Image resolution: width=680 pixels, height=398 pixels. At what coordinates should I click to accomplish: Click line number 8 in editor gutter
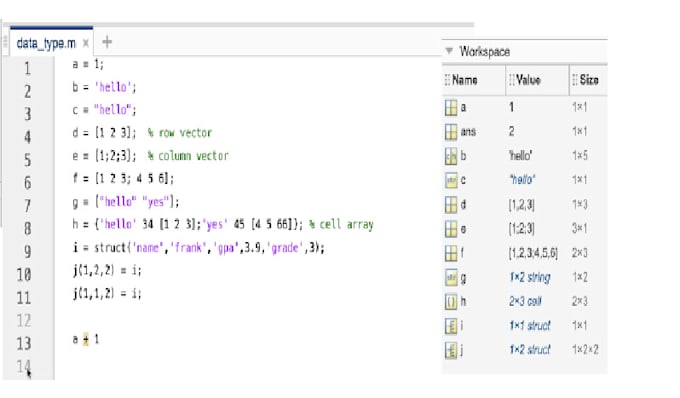click(27, 228)
